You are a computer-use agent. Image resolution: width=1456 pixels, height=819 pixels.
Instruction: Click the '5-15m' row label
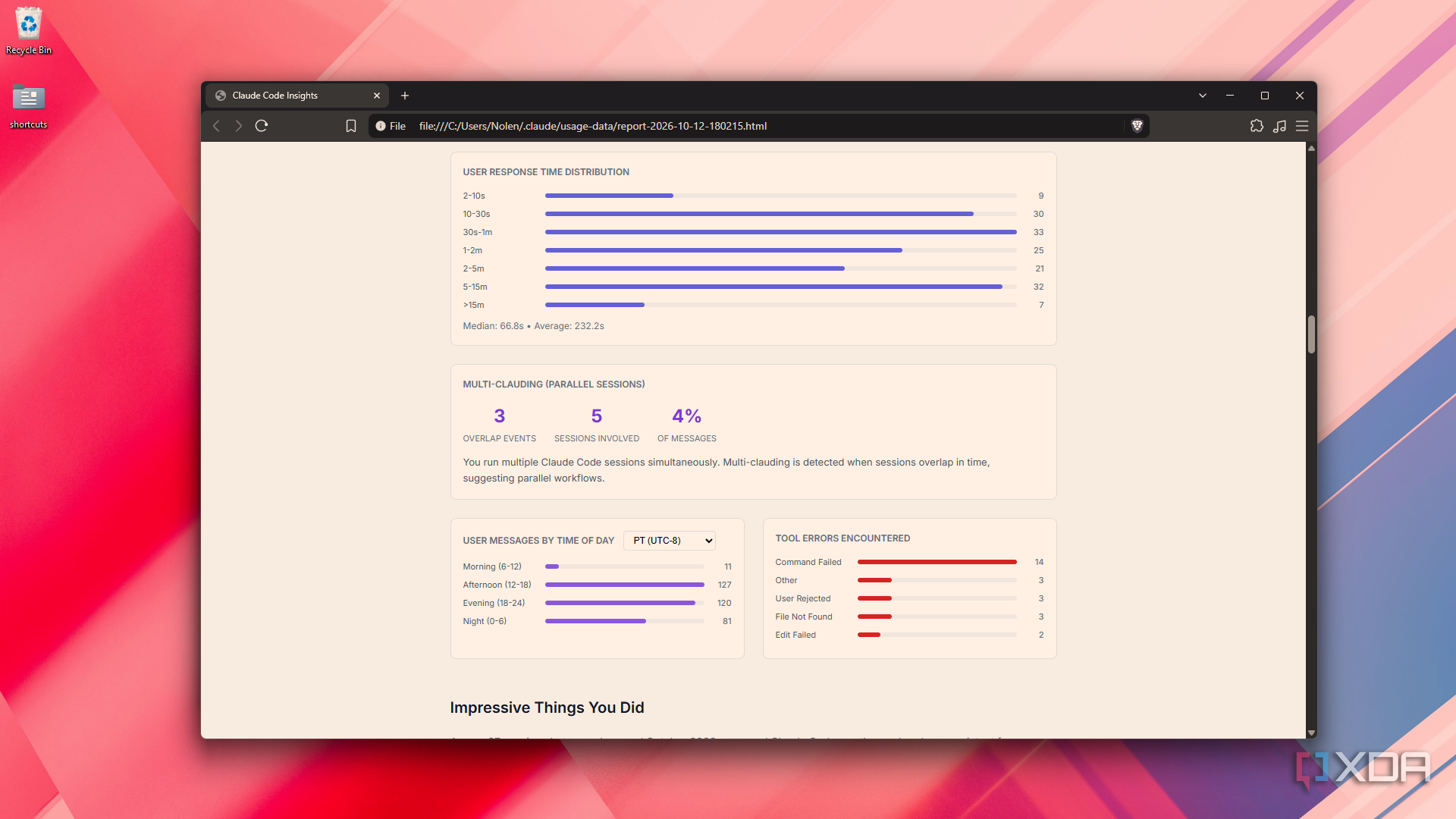(475, 287)
